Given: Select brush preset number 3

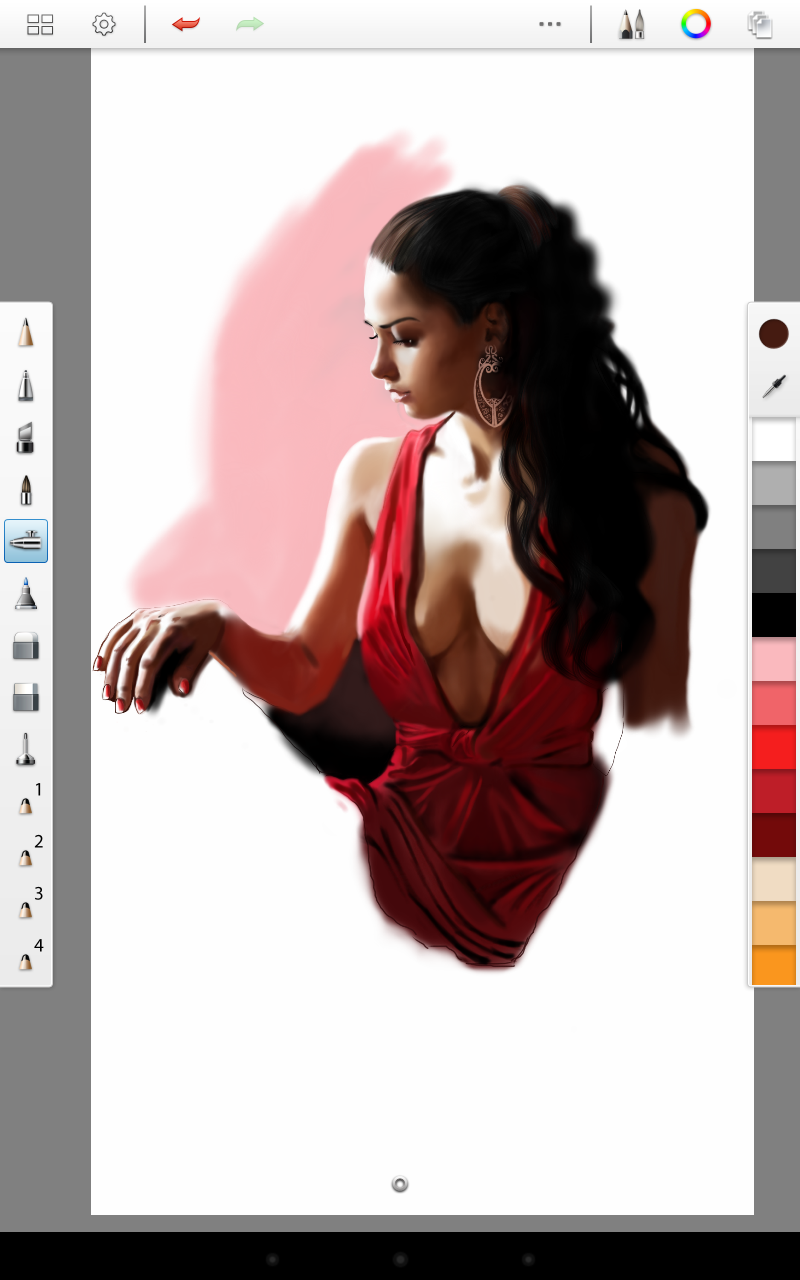Looking at the screenshot, I should (28, 904).
